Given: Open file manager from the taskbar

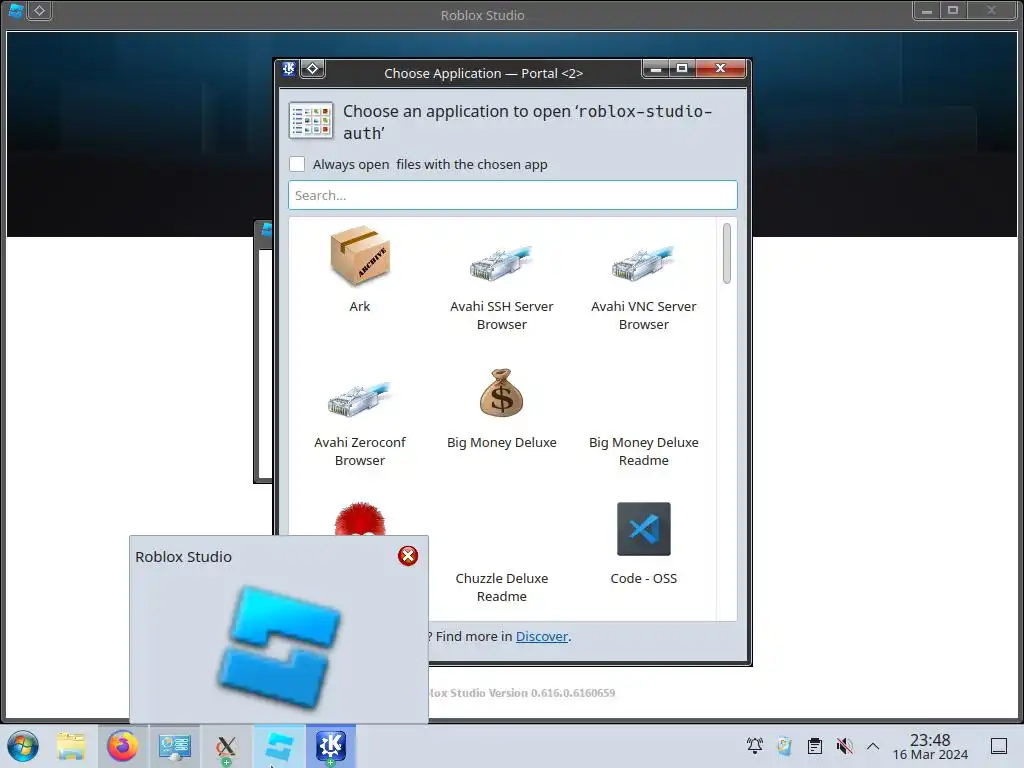Looking at the screenshot, I should coord(71,746).
